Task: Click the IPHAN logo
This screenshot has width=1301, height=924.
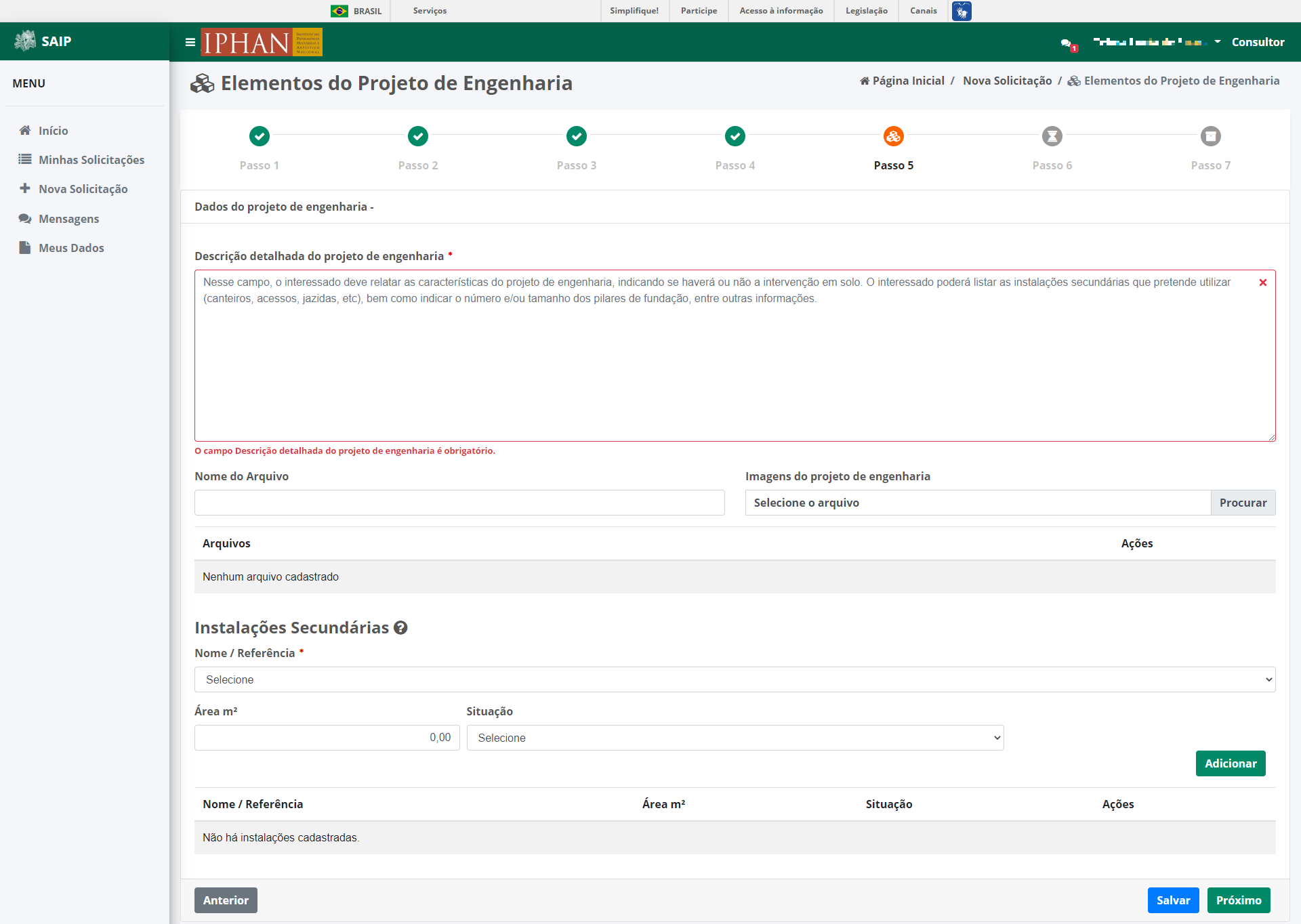Action: coord(262,42)
